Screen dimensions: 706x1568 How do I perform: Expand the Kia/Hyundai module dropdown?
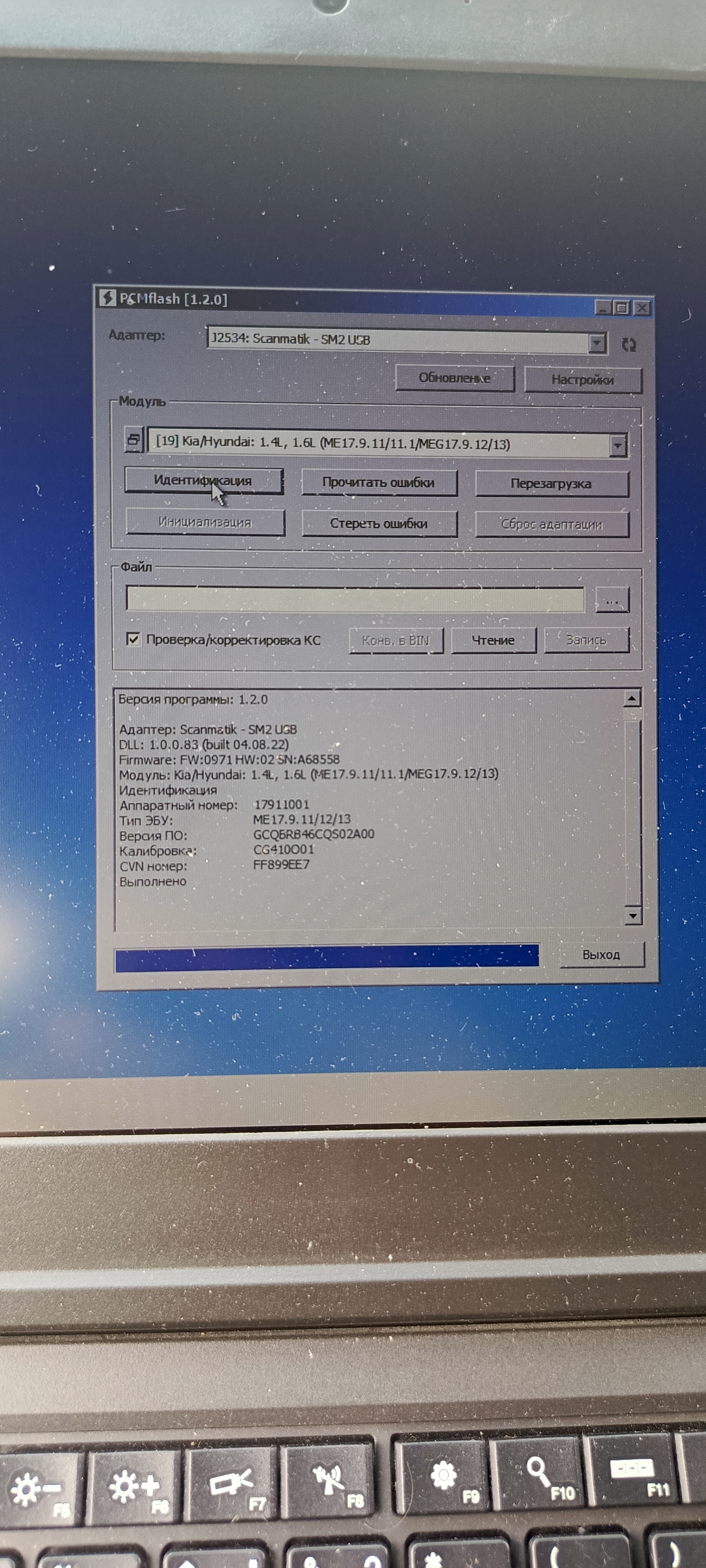point(617,445)
